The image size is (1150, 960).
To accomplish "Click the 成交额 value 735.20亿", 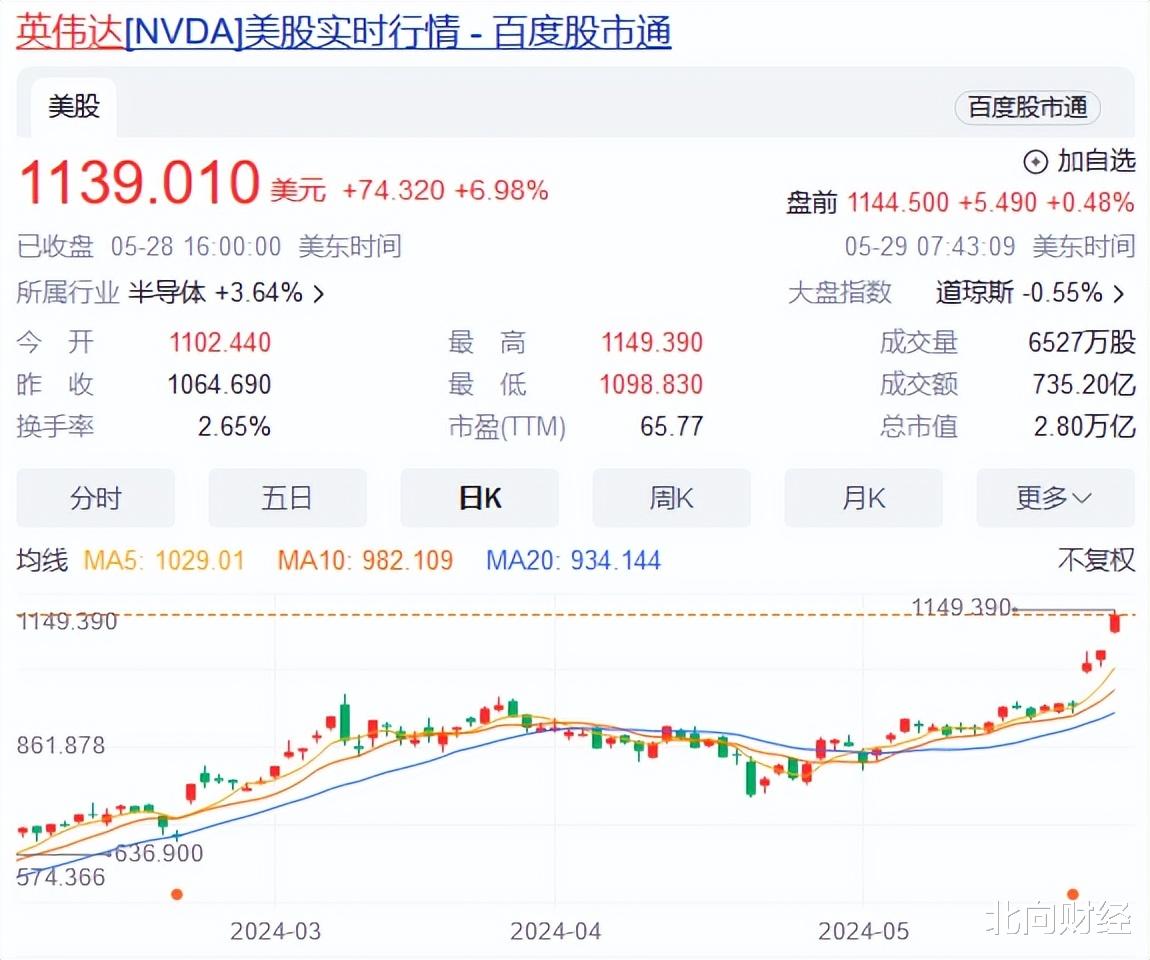I will (1084, 384).
